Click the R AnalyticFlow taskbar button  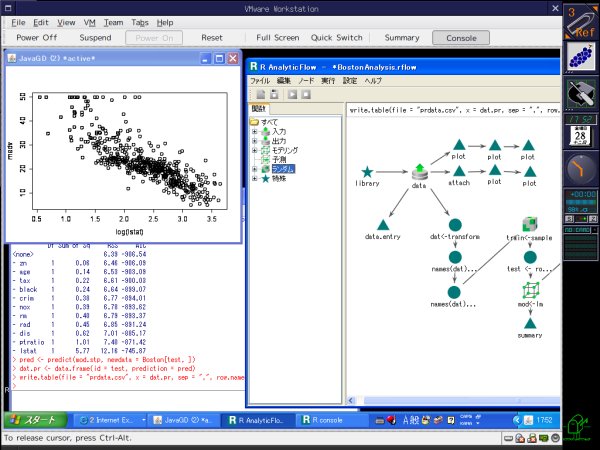(257, 420)
